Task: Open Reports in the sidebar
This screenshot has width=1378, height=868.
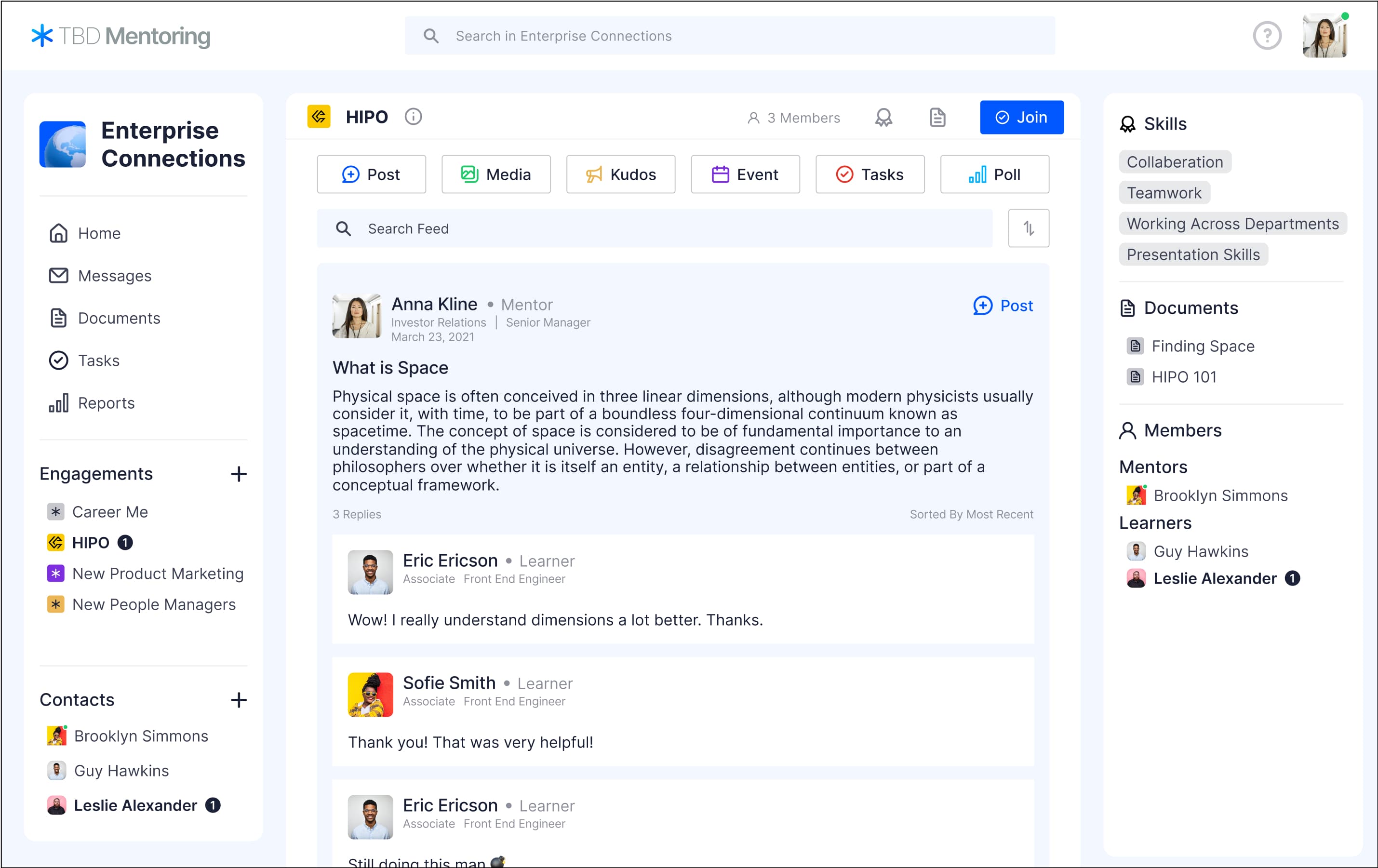Action: pyautogui.click(x=92, y=403)
